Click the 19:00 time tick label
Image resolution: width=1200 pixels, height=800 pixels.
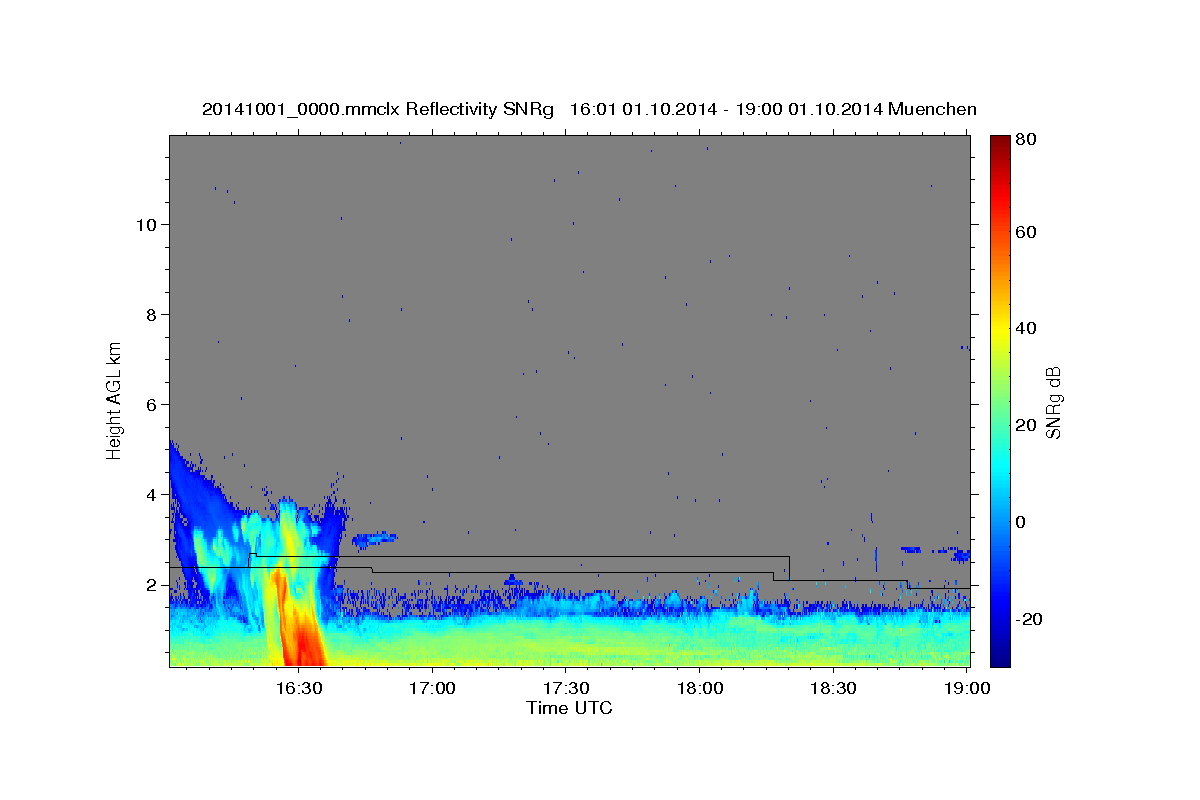pyautogui.click(x=965, y=689)
